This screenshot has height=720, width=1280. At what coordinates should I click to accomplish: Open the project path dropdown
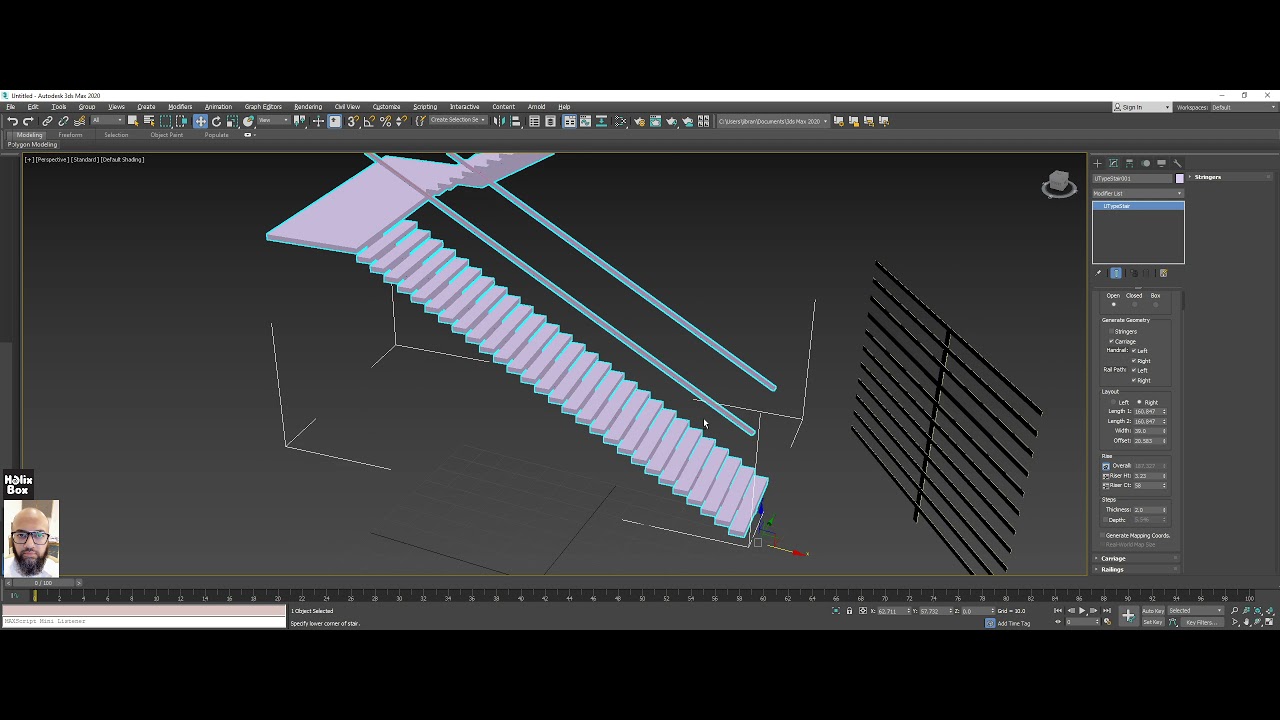(x=772, y=121)
